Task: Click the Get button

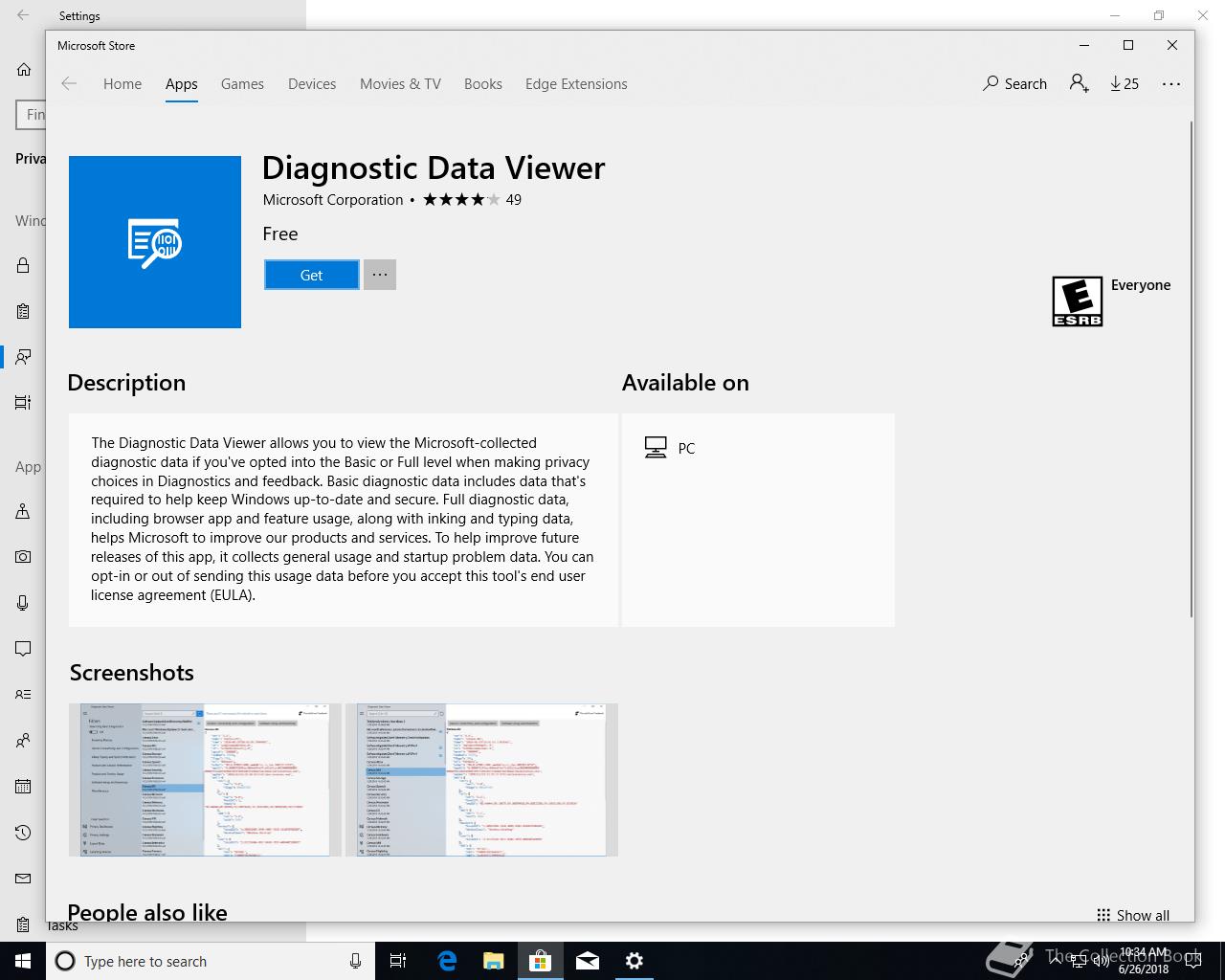Action: [x=312, y=275]
